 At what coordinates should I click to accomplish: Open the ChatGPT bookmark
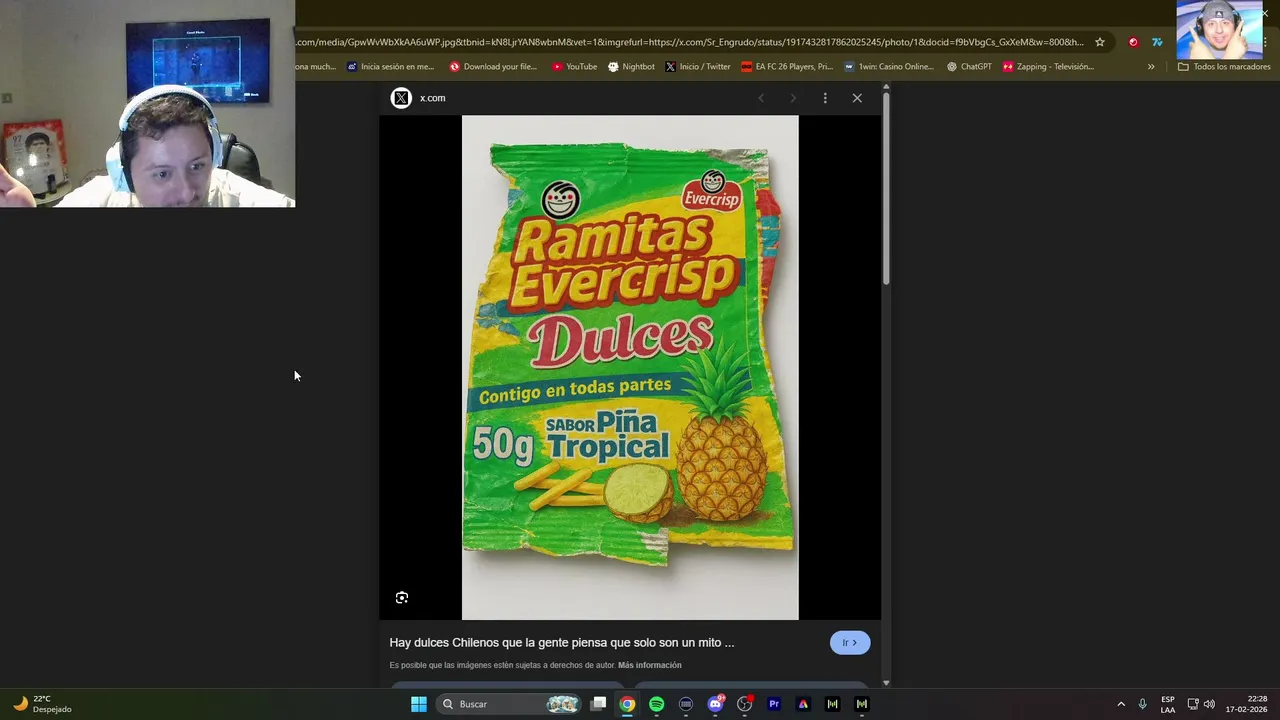[969, 67]
